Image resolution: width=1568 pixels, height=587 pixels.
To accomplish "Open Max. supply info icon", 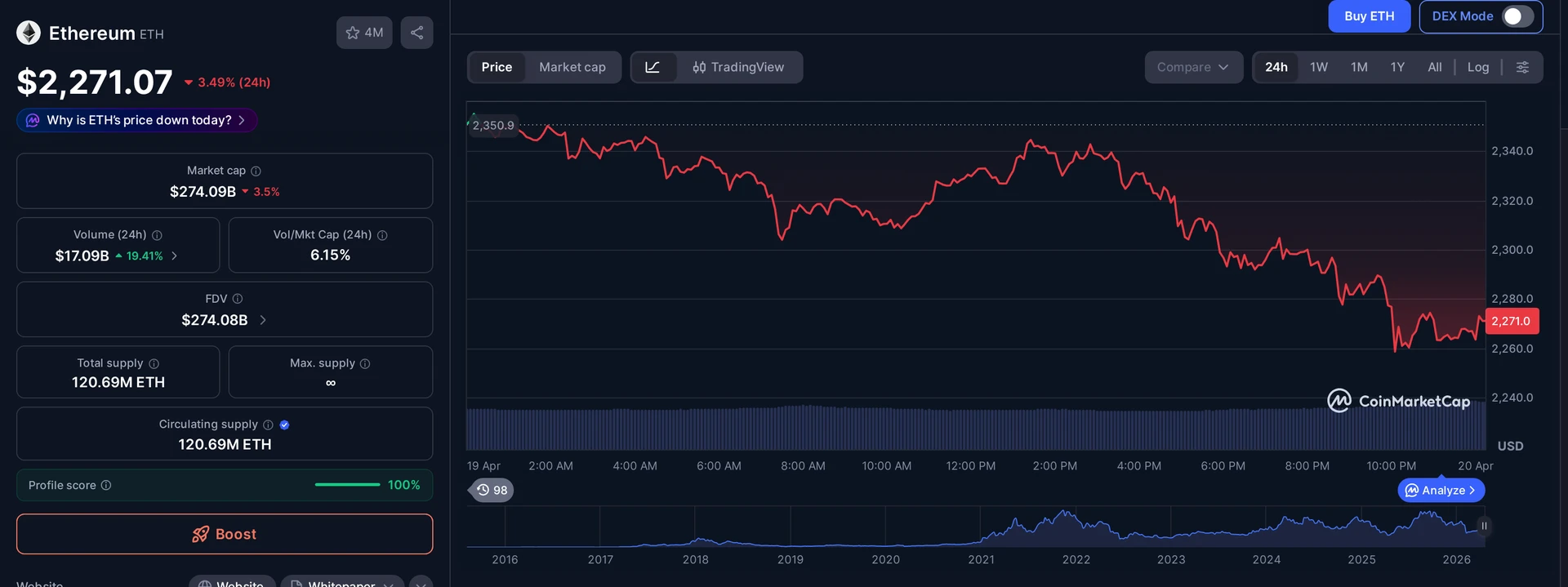I will click(x=365, y=363).
